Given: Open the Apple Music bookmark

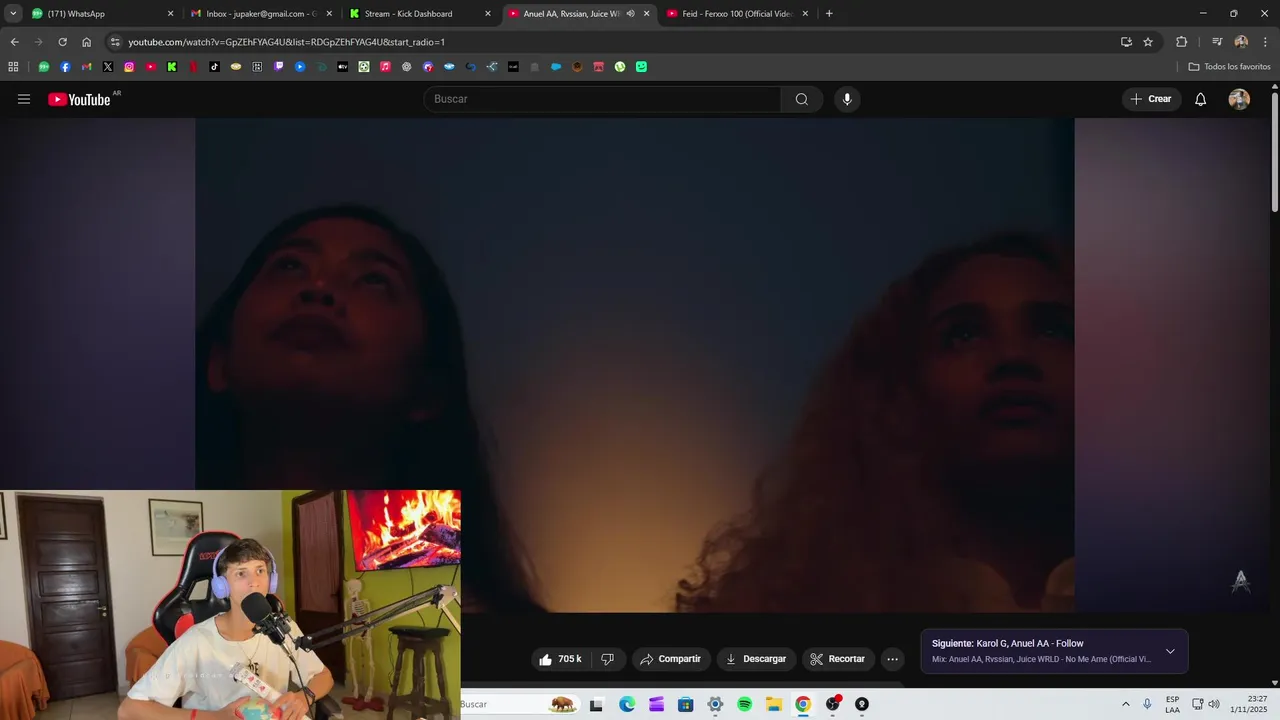Looking at the screenshot, I should [x=385, y=67].
